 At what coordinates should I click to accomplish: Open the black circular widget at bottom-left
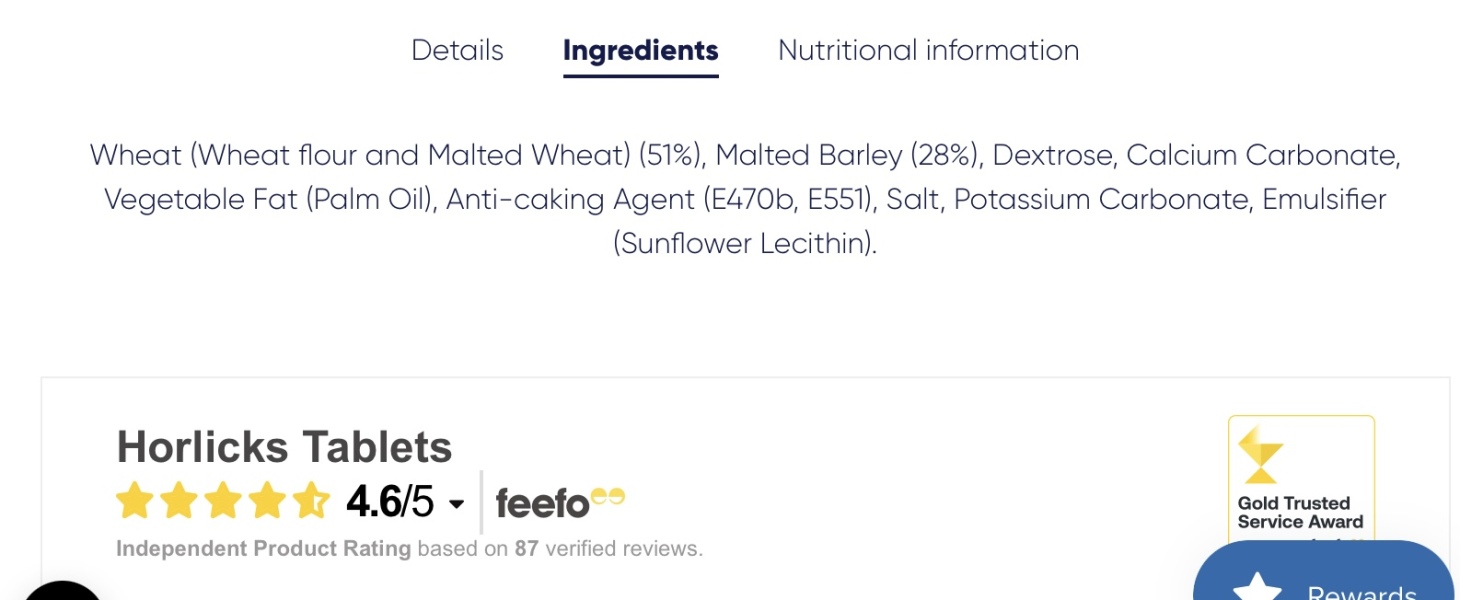pos(62,594)
